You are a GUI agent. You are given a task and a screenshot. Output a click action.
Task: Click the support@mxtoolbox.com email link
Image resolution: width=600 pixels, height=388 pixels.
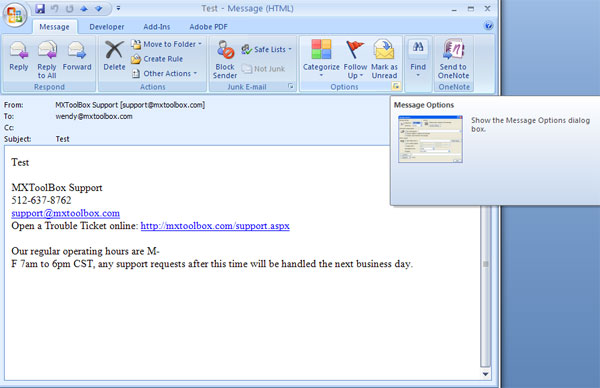(65, 213)
